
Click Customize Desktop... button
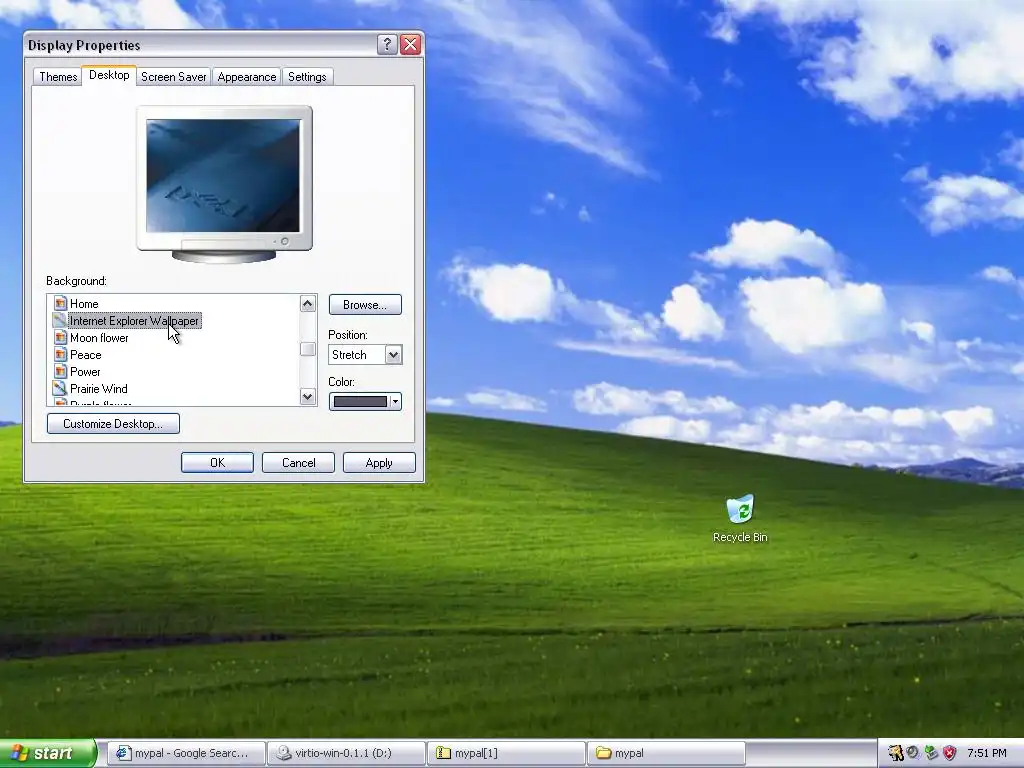113,424
